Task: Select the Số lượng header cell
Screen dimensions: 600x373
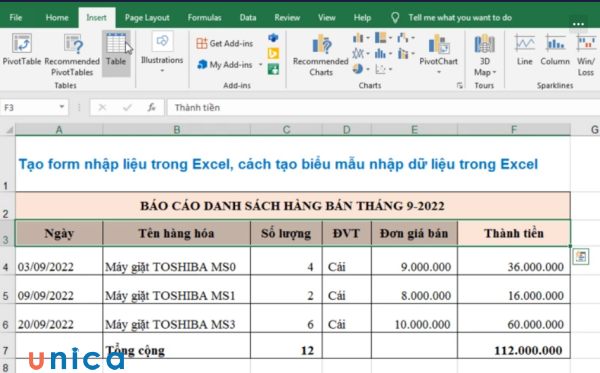Action: click(x=286, y=233)
